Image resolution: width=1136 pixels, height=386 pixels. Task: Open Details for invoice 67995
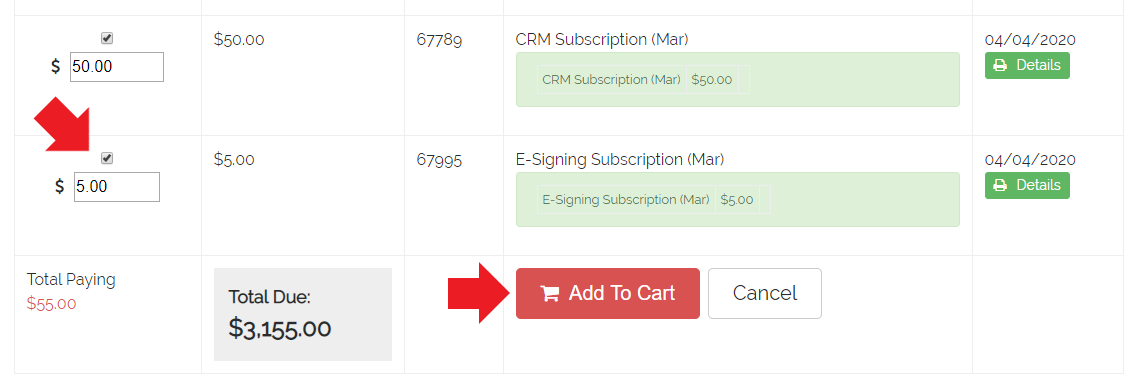pyautogui.click(x=1027, y=185)
